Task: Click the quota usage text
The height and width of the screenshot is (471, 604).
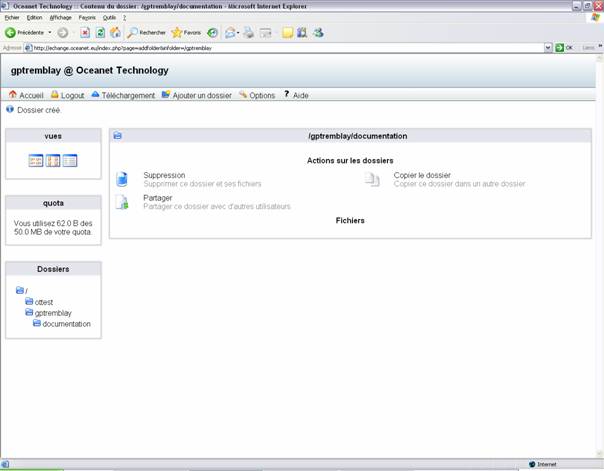Action: click(x=53, y=228)
